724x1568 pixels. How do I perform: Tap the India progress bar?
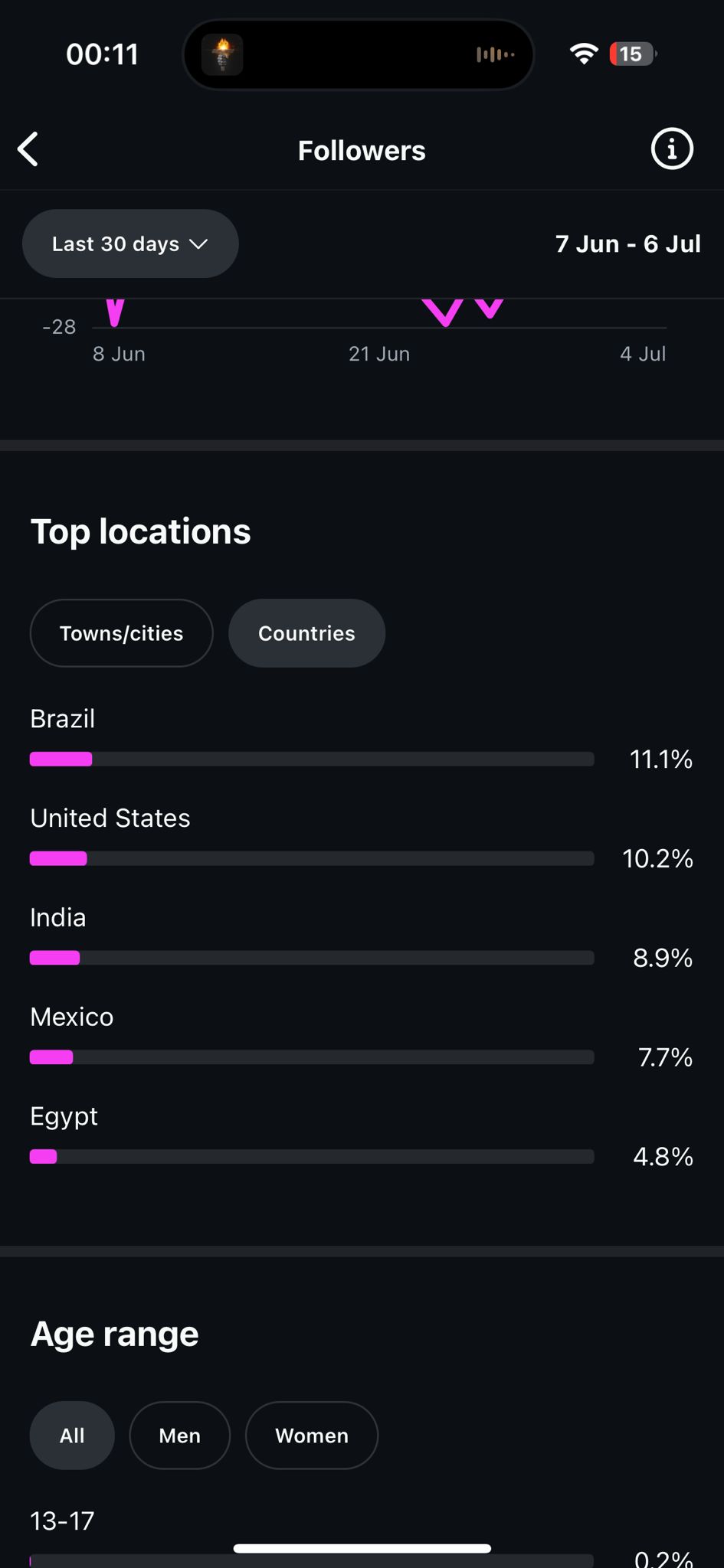tap(312, 958)
